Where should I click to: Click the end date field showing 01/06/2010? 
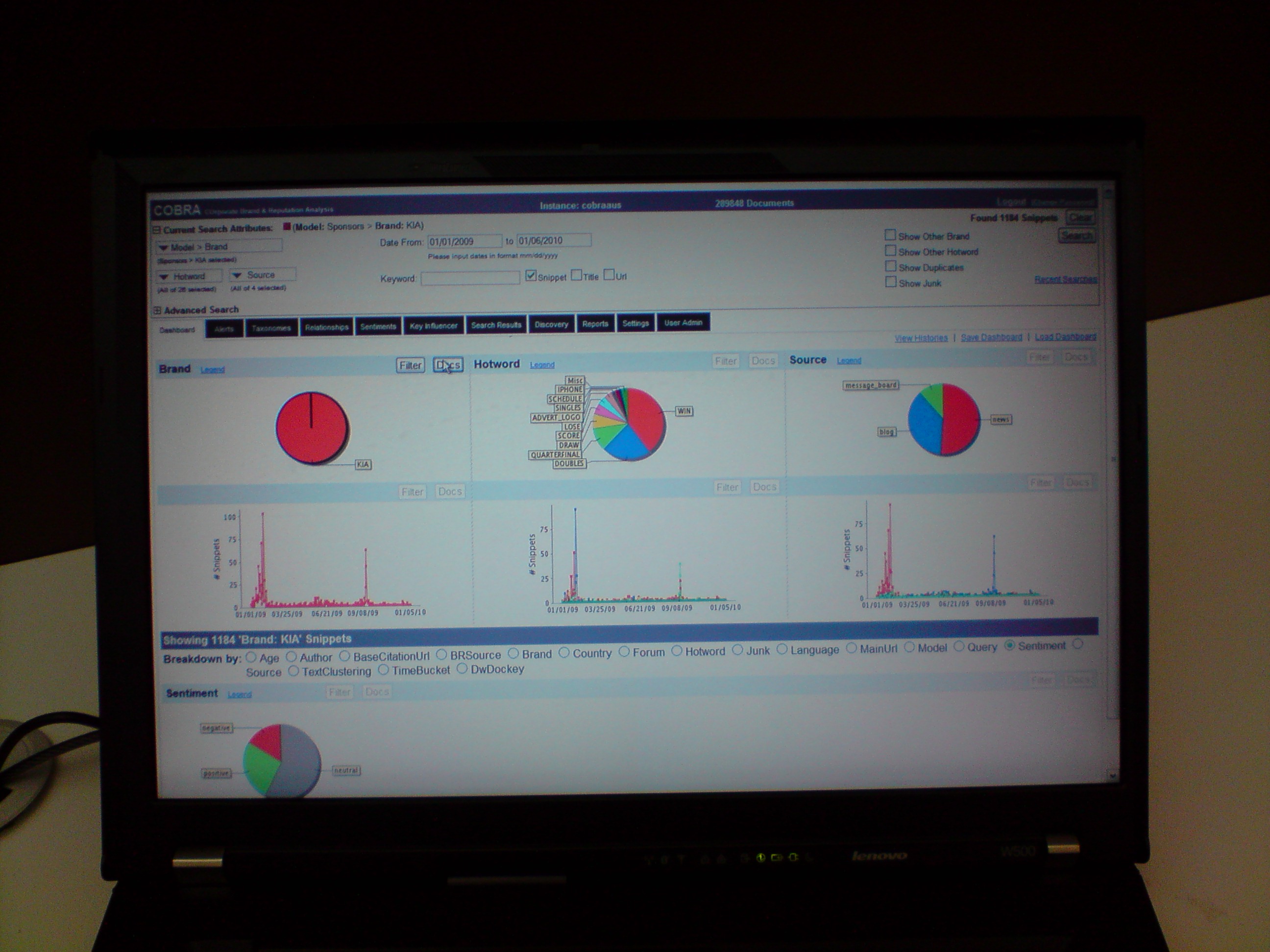click(x=554, y=240)
